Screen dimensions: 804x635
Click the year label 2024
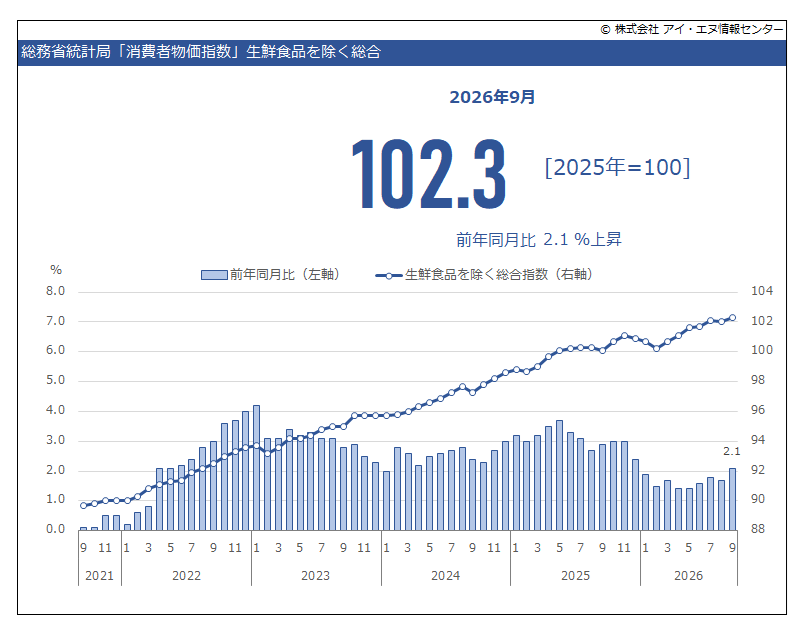pos(445,576)
